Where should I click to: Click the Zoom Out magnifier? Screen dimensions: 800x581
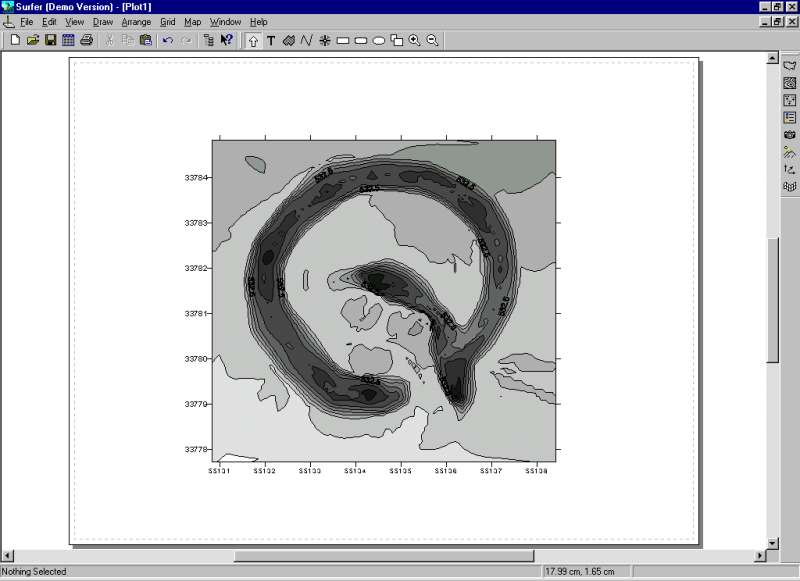coord(432,40)
